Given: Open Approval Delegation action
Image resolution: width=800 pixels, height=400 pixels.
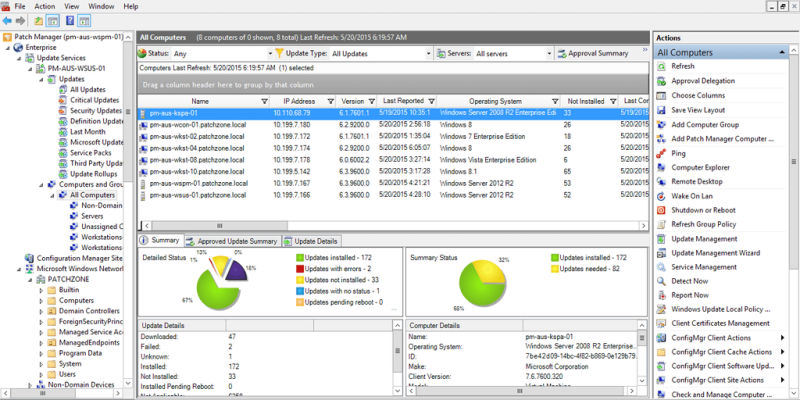Looking at the screenshot, I should pyautogui.click(x=703, y=81).
